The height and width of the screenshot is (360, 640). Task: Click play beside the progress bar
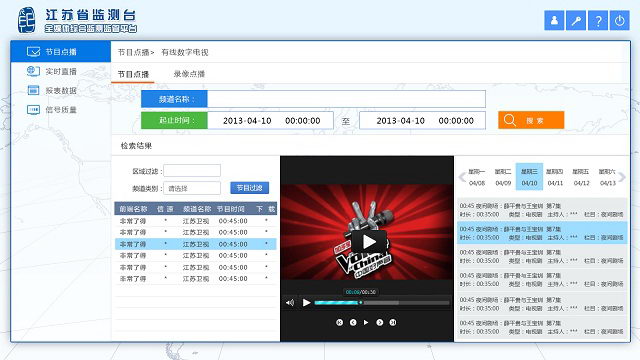(x=306, y=302)
